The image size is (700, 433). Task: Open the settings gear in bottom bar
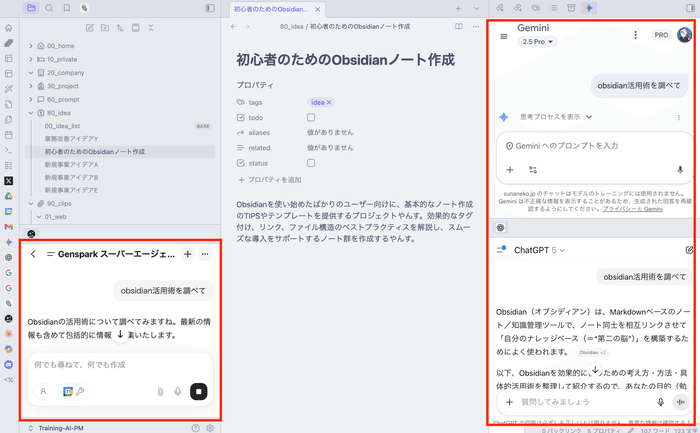click(x=210, y=428)
